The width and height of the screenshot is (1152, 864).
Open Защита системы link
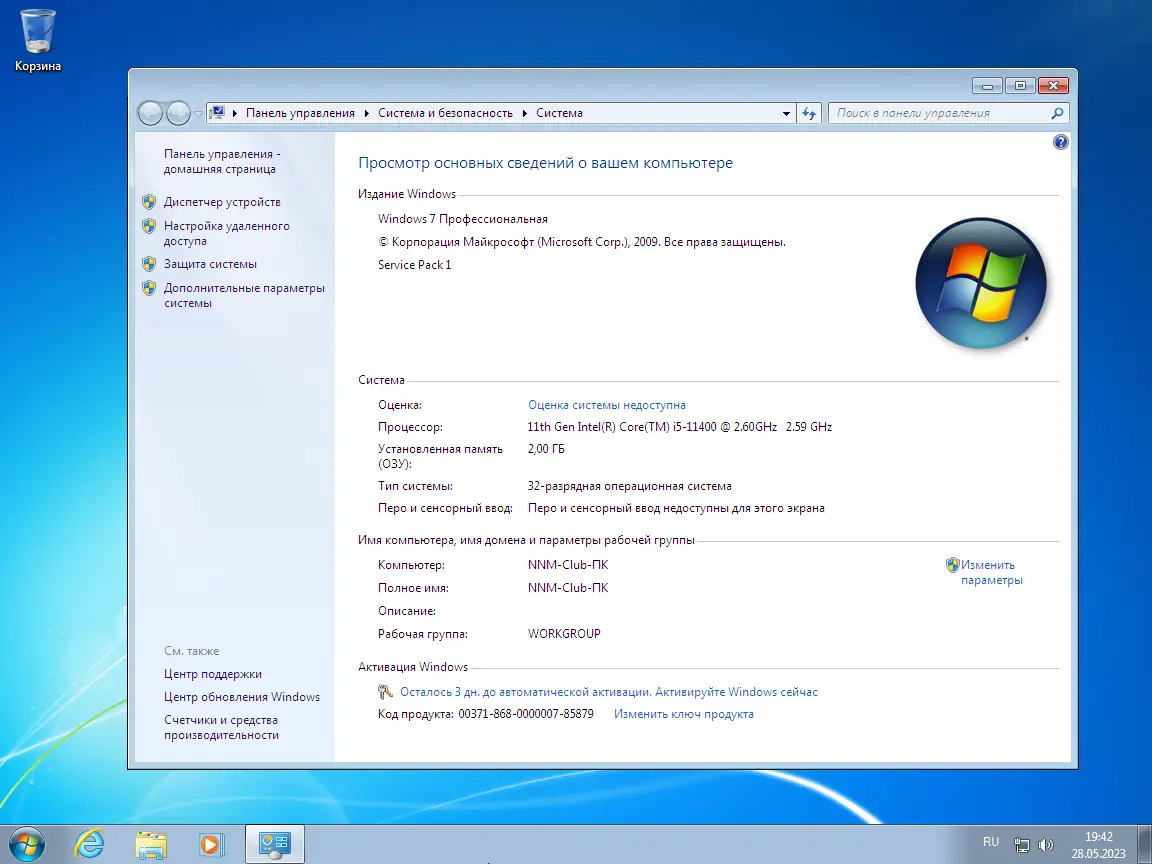(x=210, y=264)
